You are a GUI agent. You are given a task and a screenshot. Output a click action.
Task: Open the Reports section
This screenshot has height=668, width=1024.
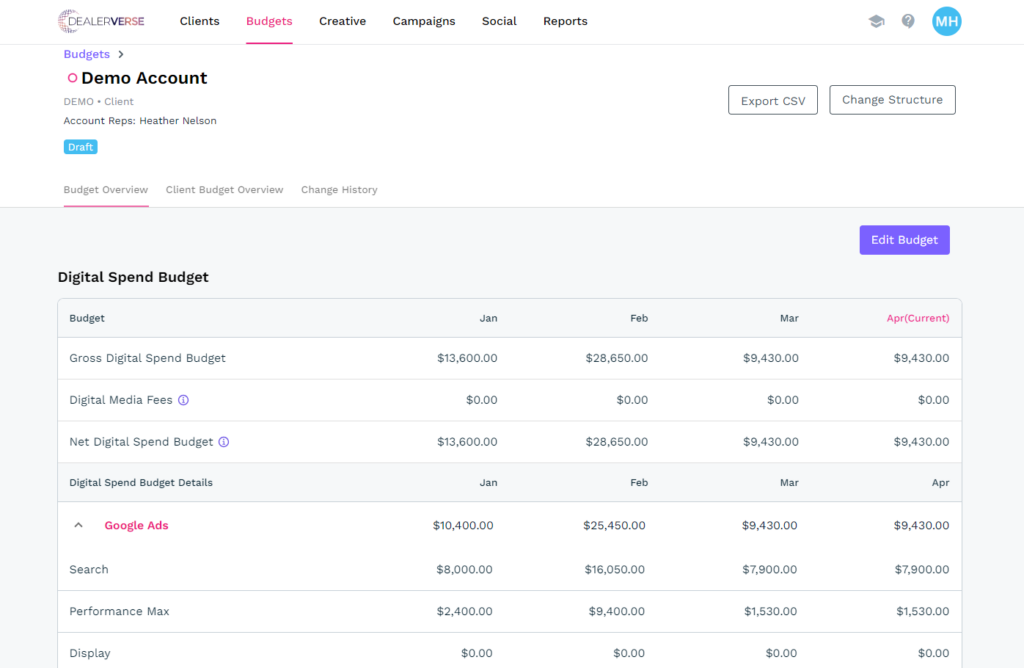565,21
